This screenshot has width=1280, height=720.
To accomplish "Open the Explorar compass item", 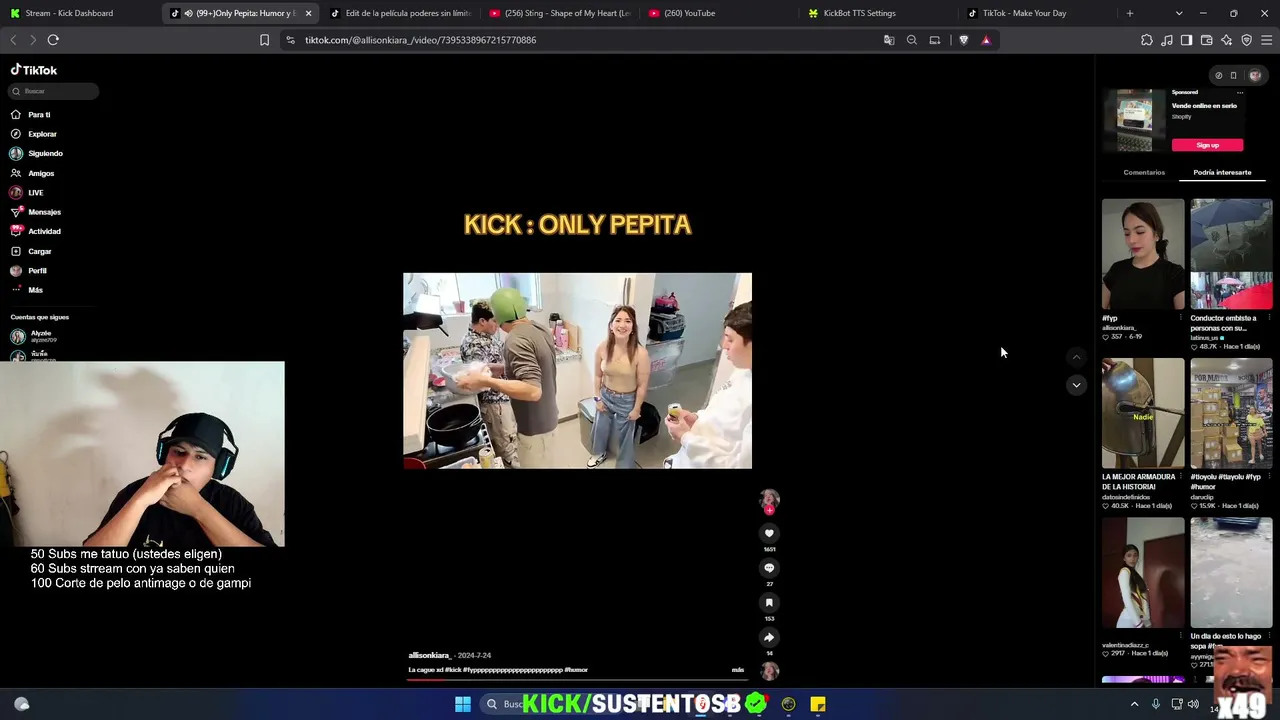I will click(34, 134).
